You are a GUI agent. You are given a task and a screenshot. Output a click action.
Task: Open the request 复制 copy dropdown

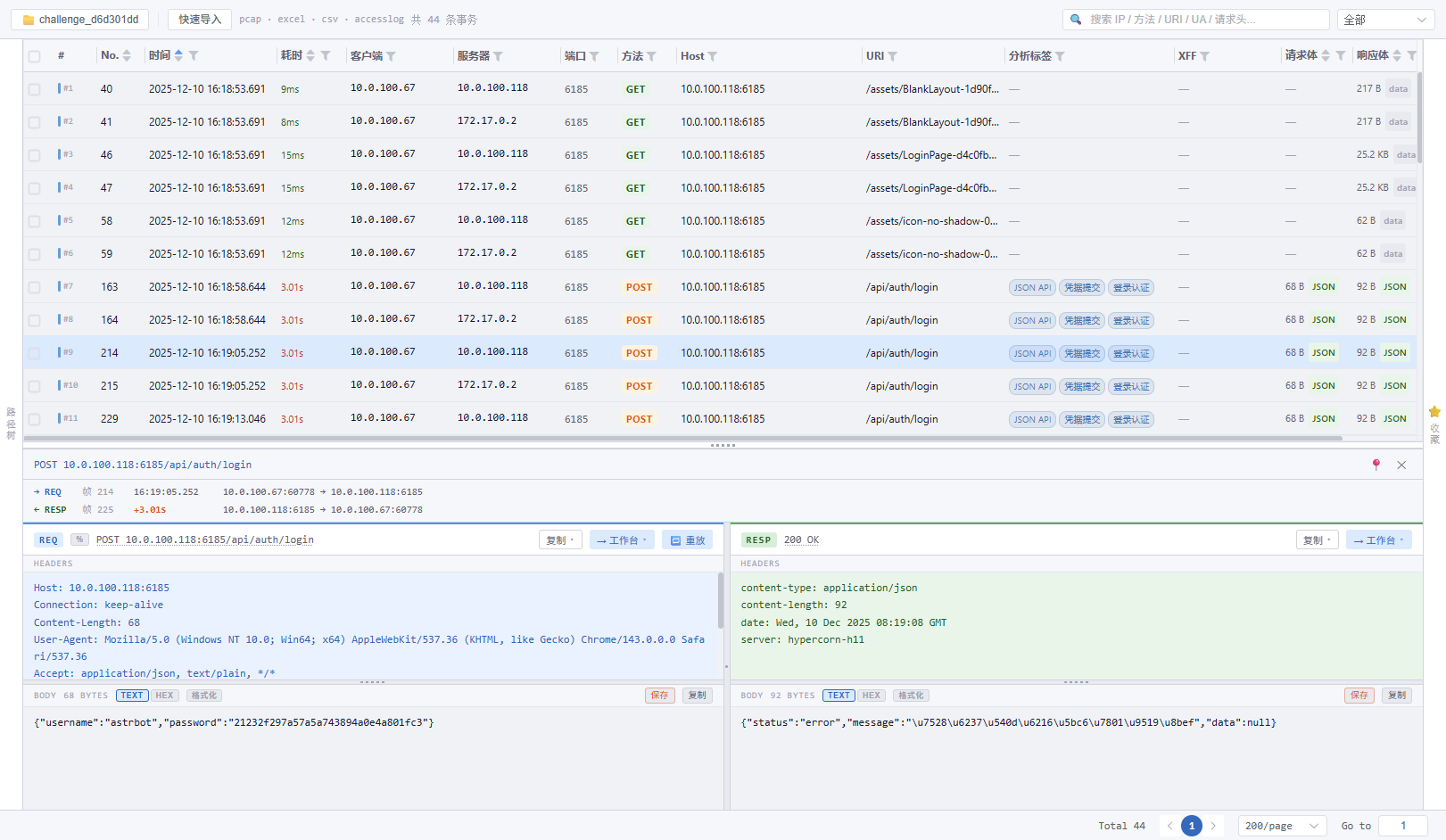560,540
